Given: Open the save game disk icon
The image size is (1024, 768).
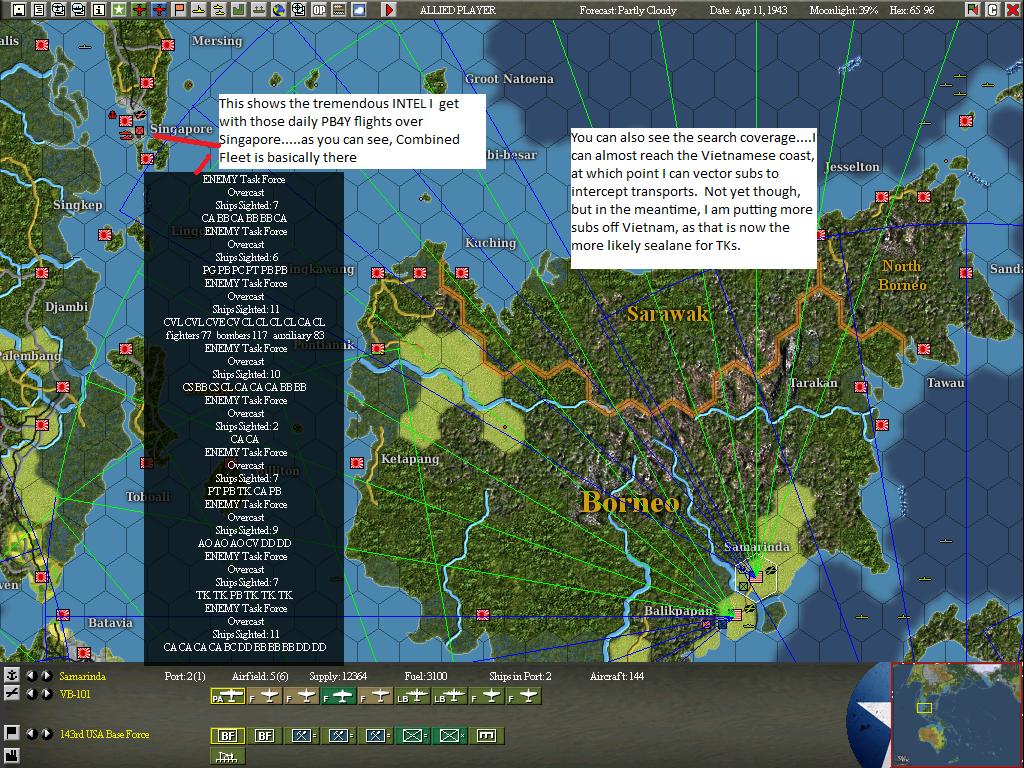Looking at the screenshot, I should 20,10.
